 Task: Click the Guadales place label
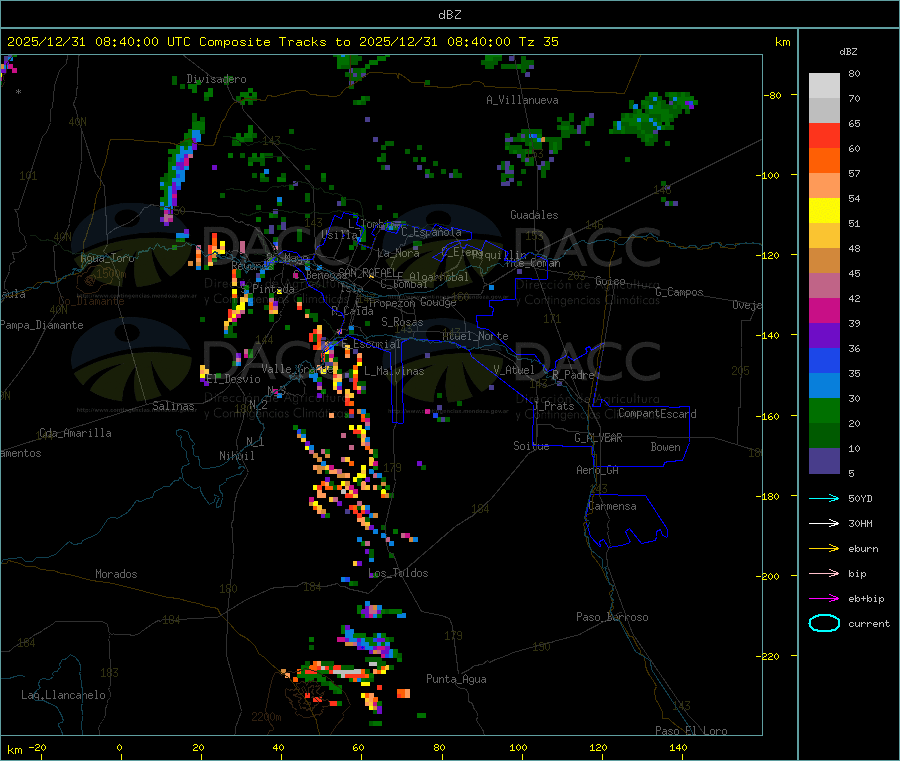tap(534, 215)
